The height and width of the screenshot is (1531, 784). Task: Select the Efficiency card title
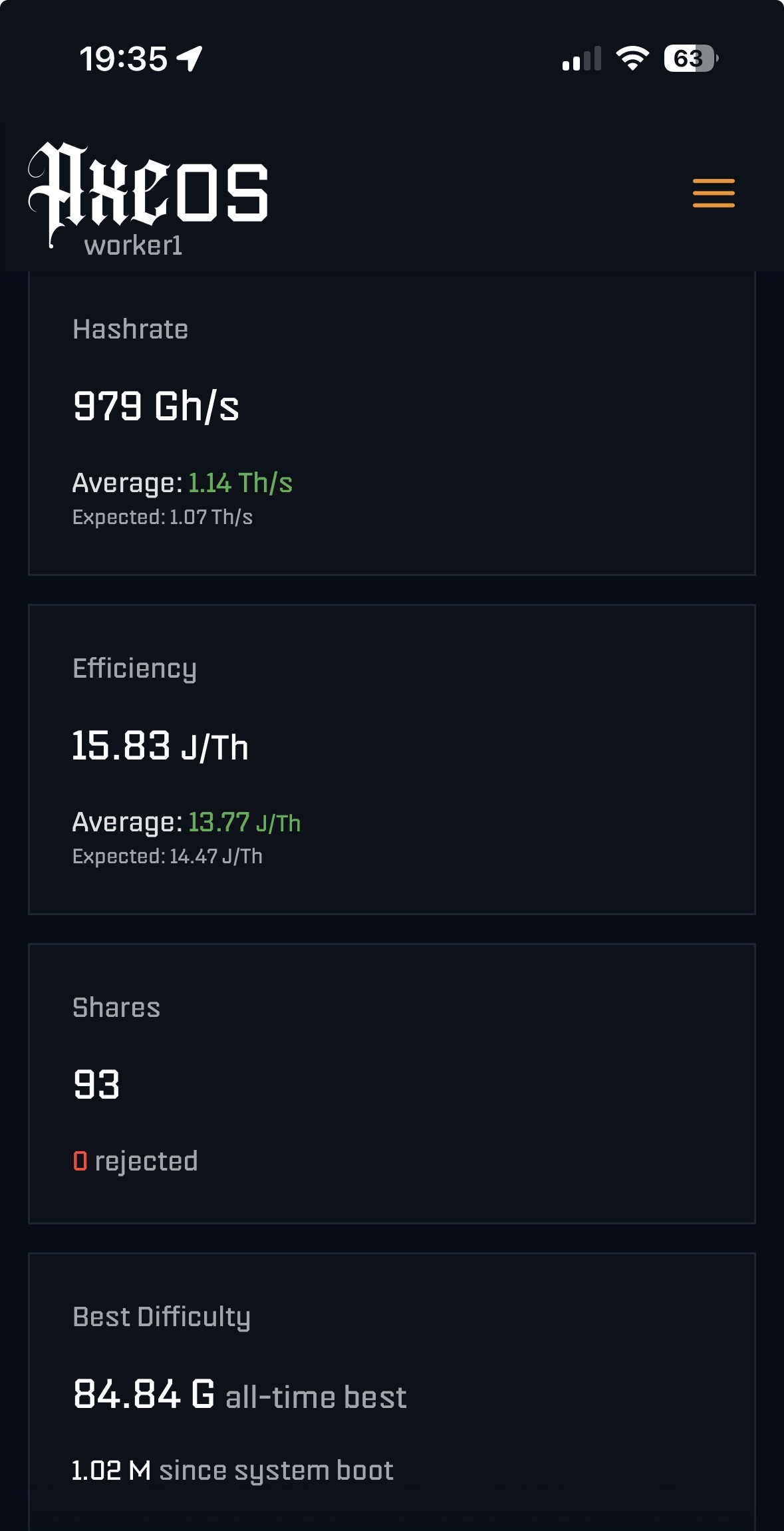(134, 668)
